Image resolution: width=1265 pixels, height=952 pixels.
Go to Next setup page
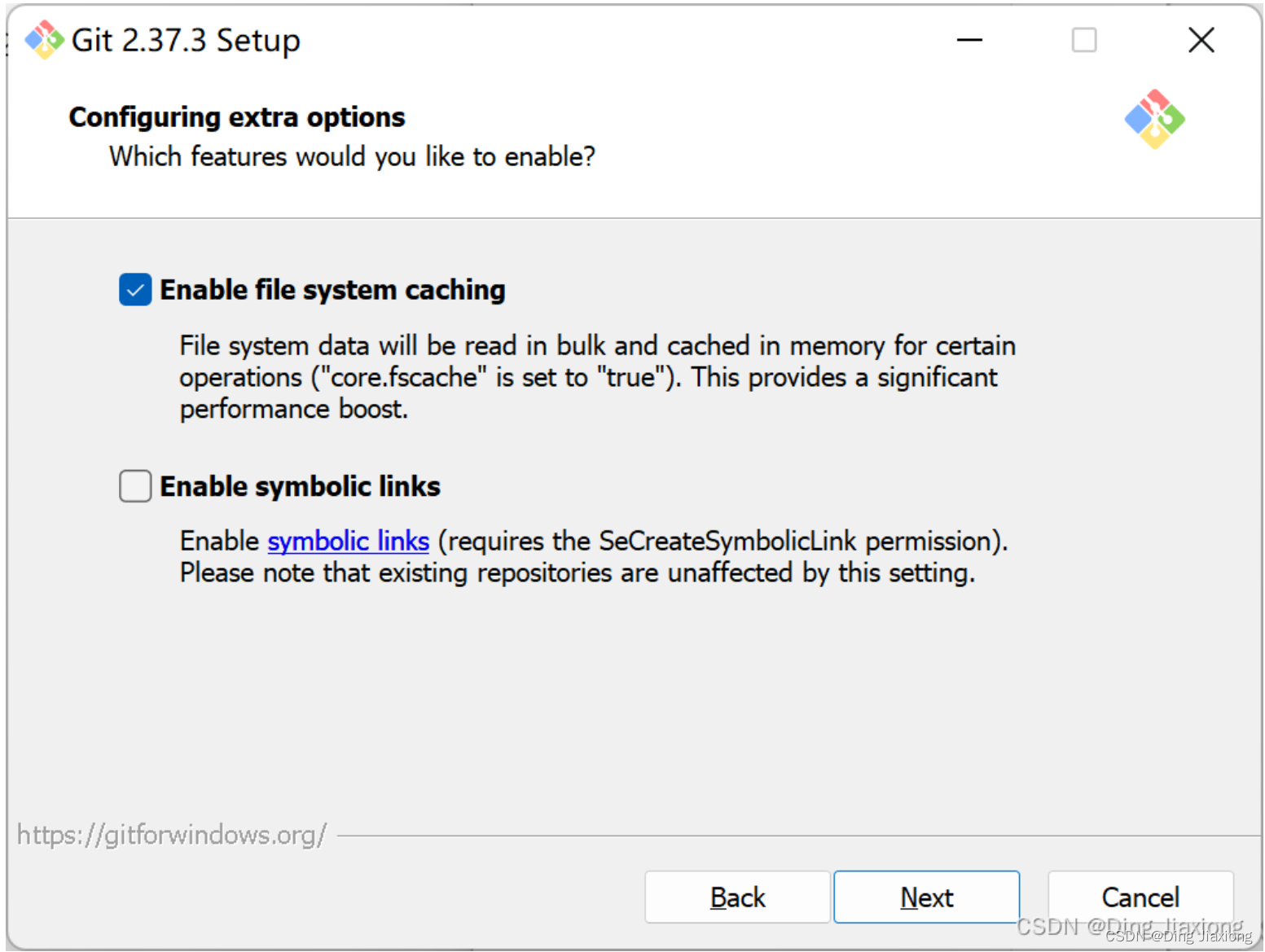[x=926, y=897]
